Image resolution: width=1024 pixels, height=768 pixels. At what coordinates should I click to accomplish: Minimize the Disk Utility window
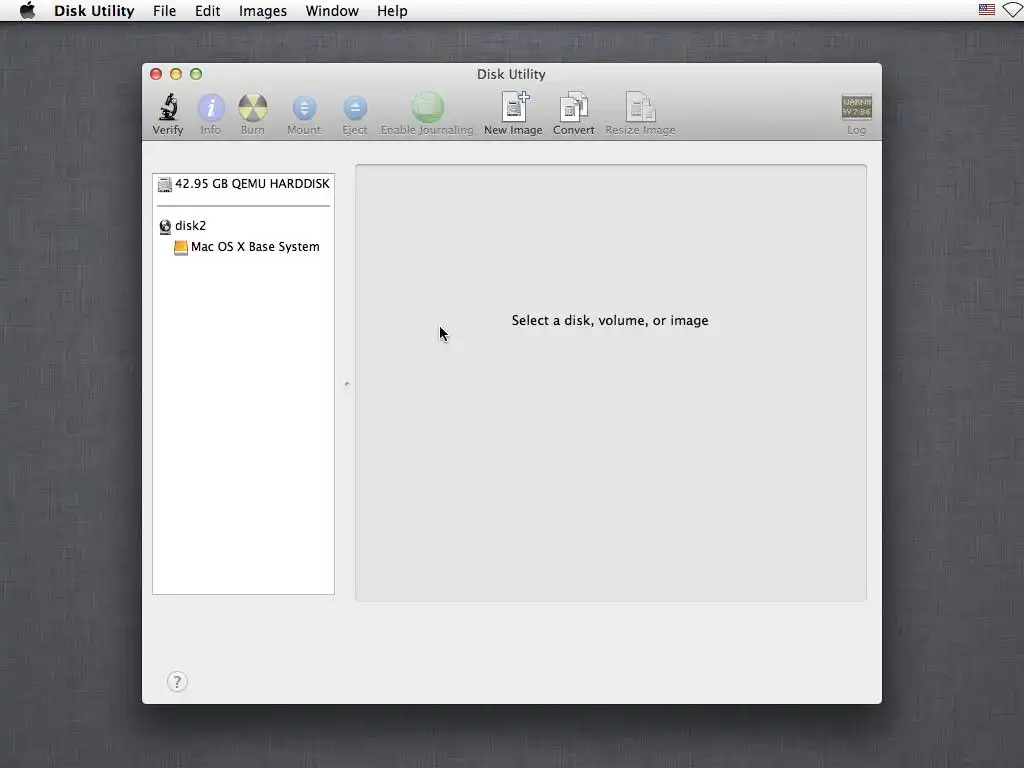[176, 74]
